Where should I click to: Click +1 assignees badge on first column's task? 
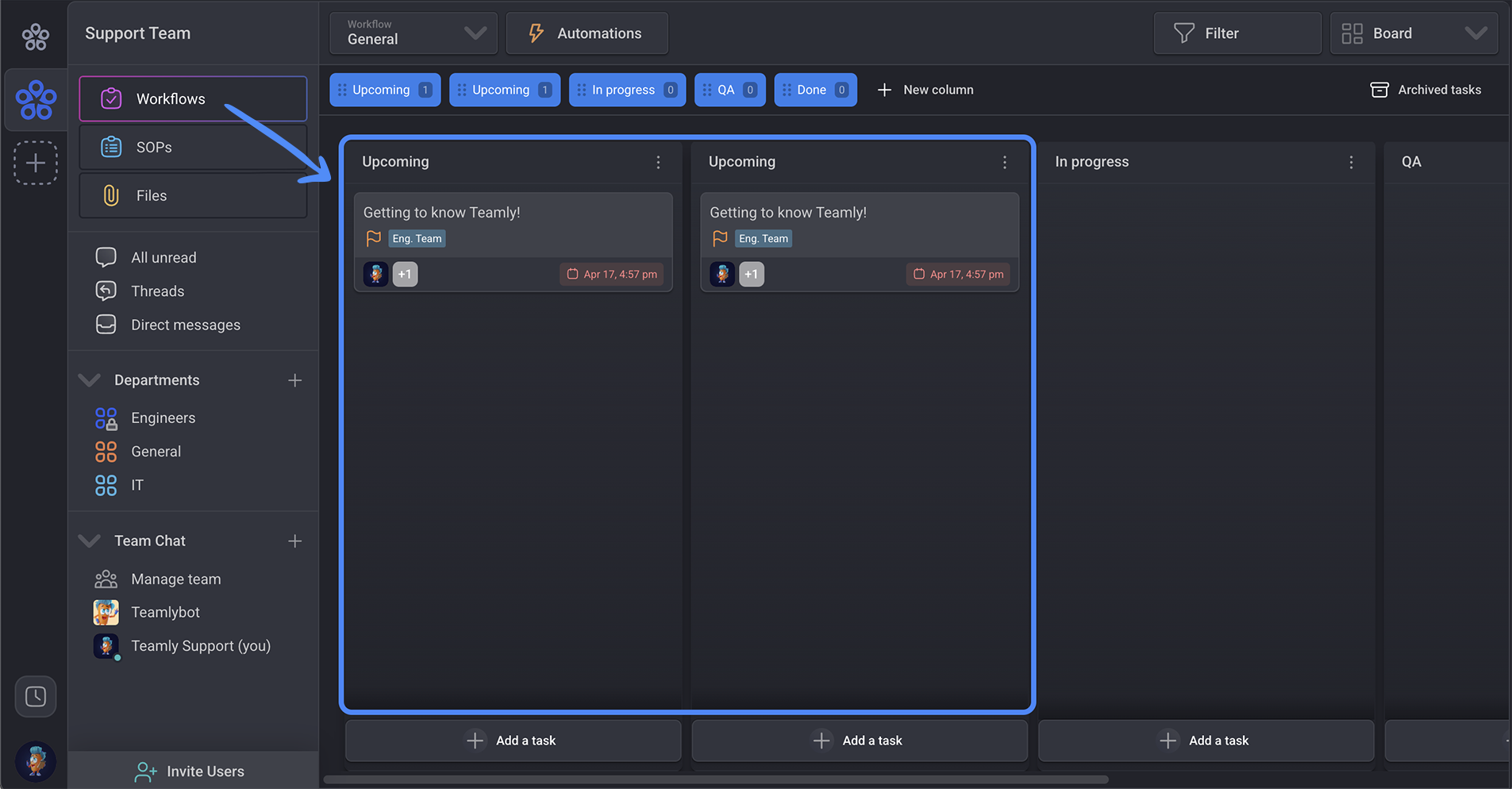tap(405, 274)
